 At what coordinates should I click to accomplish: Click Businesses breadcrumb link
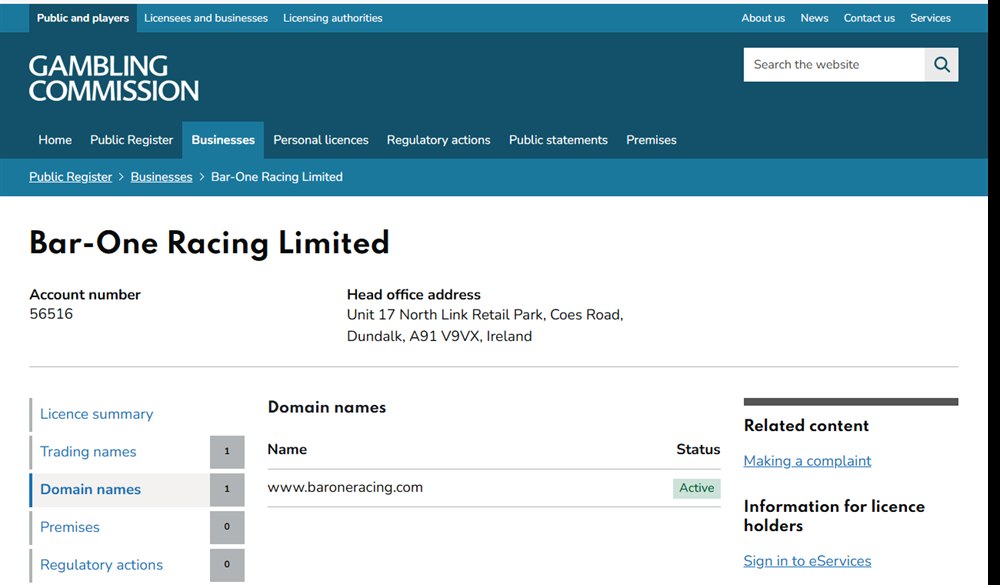(161, 177)
